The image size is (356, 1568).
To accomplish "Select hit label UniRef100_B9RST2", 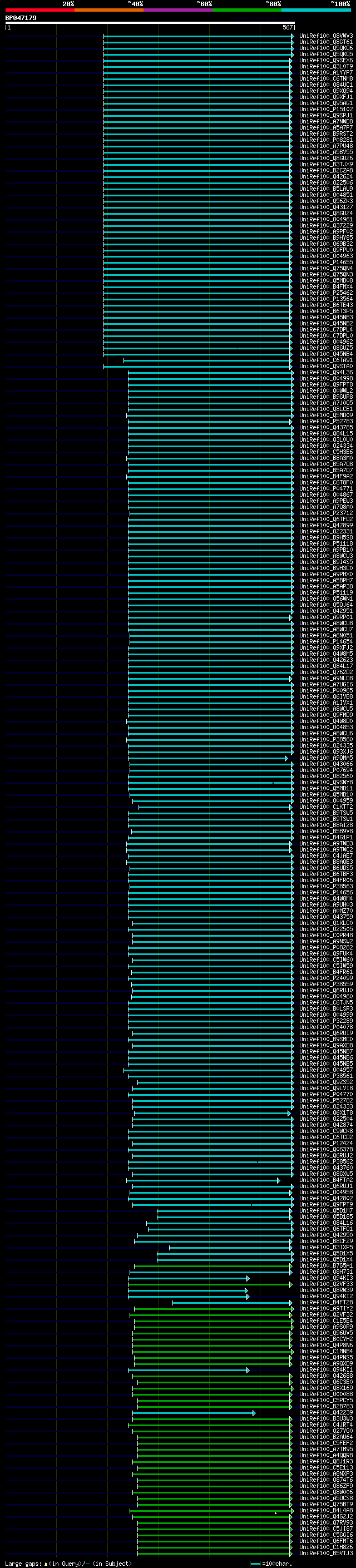I will point(325,134).
